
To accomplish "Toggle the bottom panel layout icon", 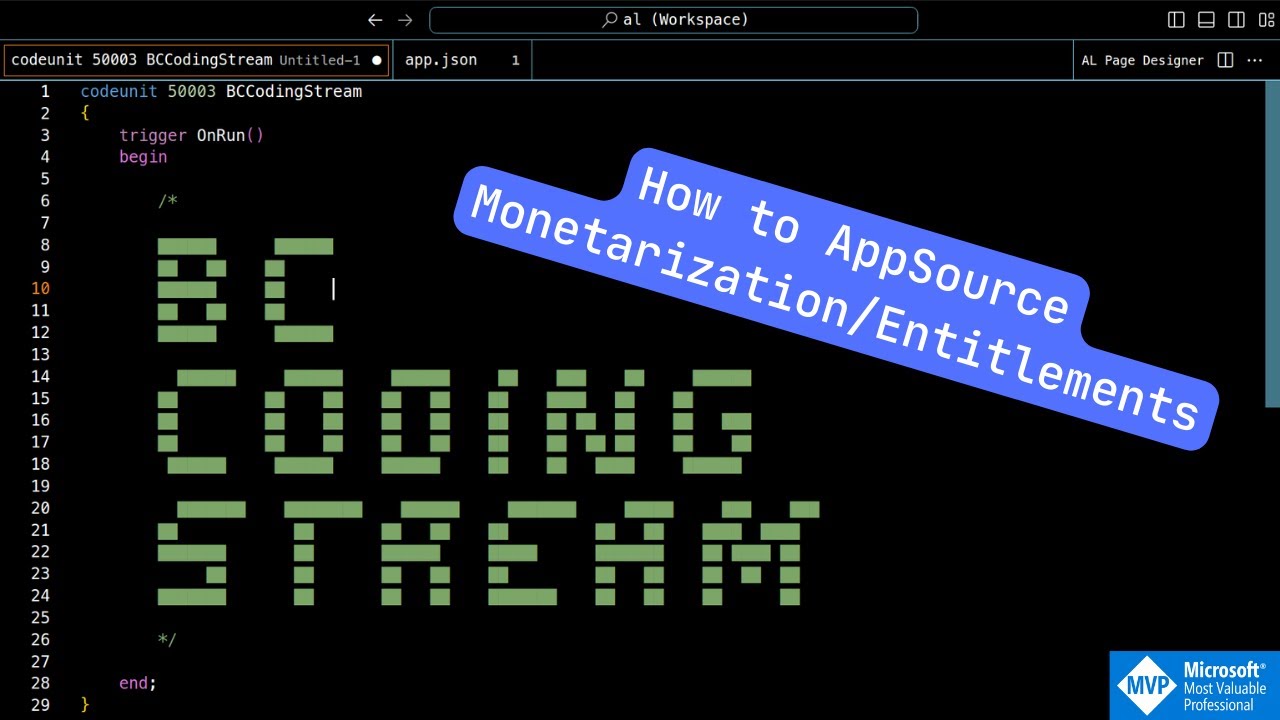I will coord(1206,20).
